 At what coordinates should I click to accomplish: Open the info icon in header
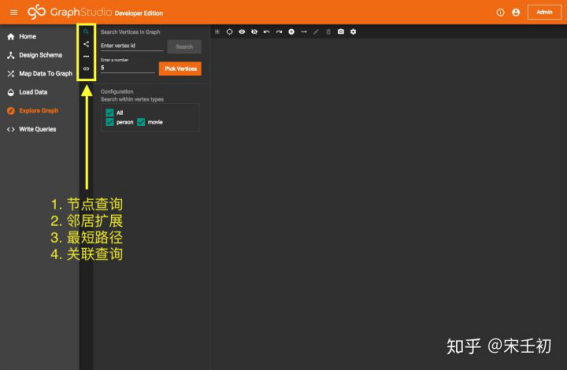tap(500, 12)
